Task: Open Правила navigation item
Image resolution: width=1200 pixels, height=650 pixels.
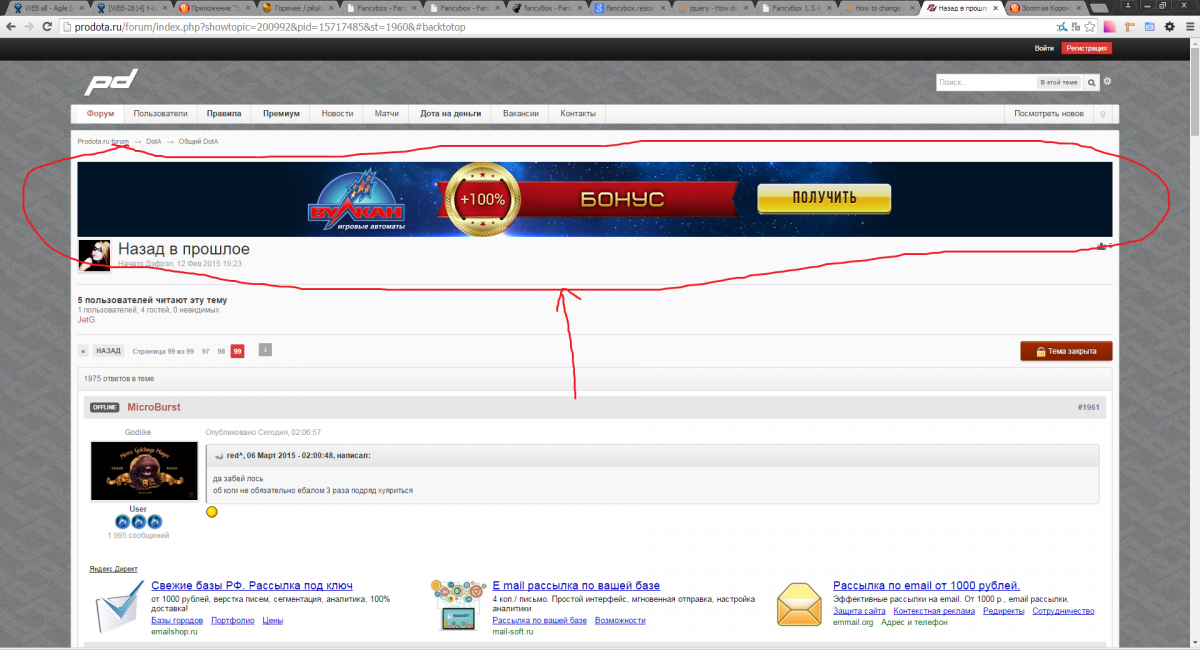Action: (225, 114)
